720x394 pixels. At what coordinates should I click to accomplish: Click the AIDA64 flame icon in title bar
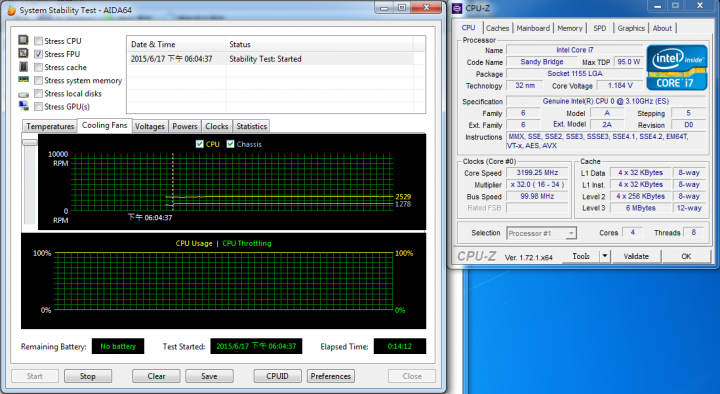tap(11, 10)
